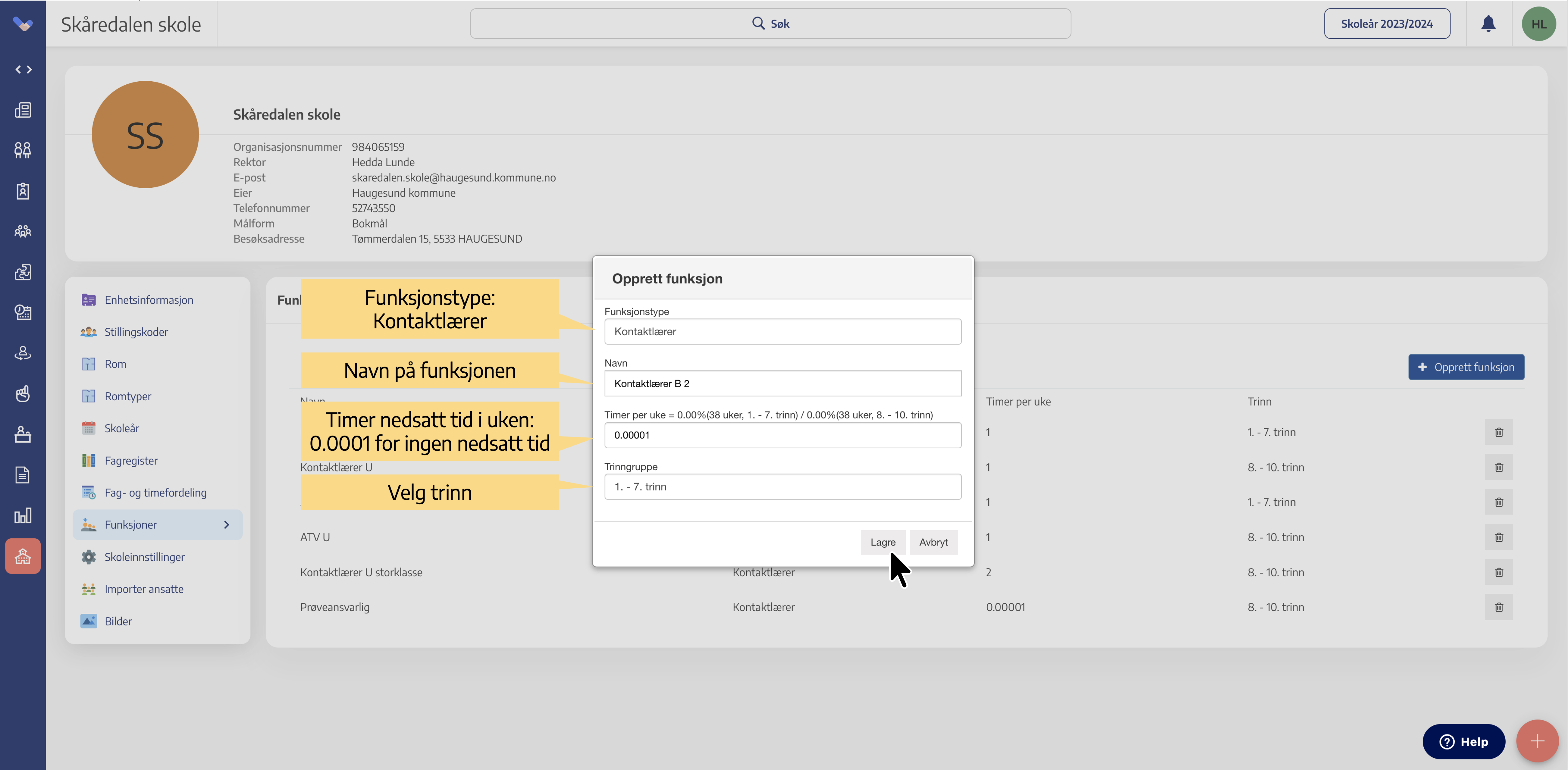Delete the Kontaktlærer U row with its trash icon

(1499, 468)
